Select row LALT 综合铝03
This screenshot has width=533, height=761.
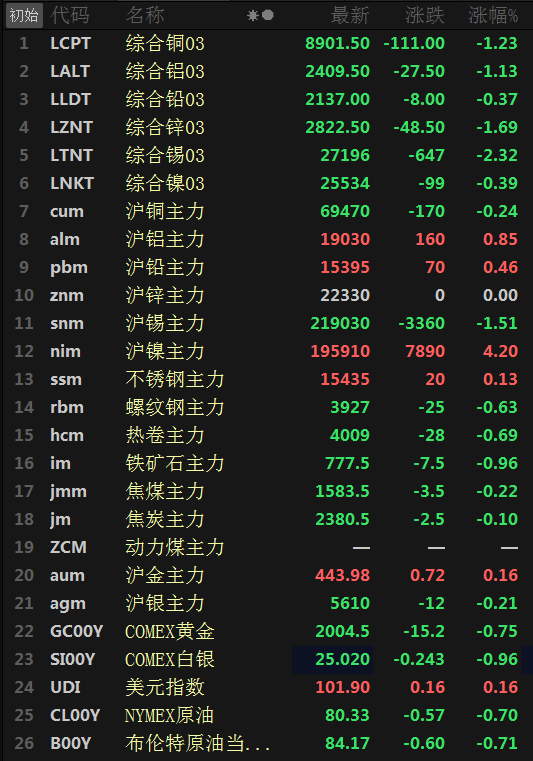266,71
